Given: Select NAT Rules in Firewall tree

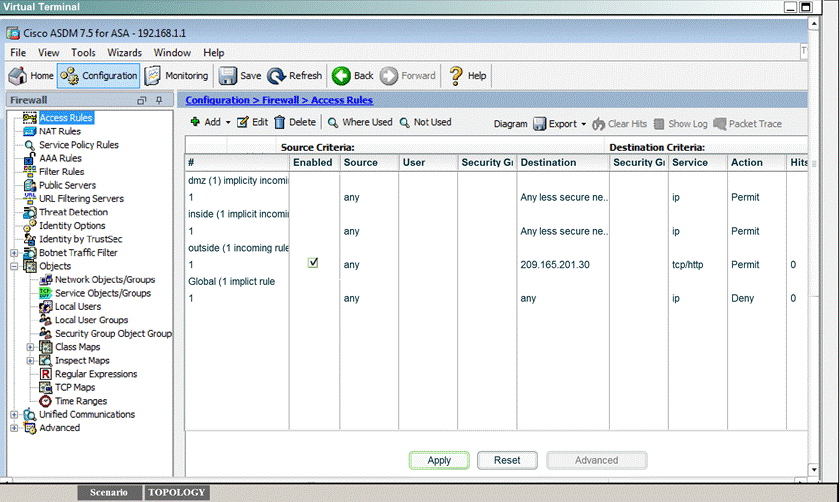Looking at the screenshot, I should (59, 131).
